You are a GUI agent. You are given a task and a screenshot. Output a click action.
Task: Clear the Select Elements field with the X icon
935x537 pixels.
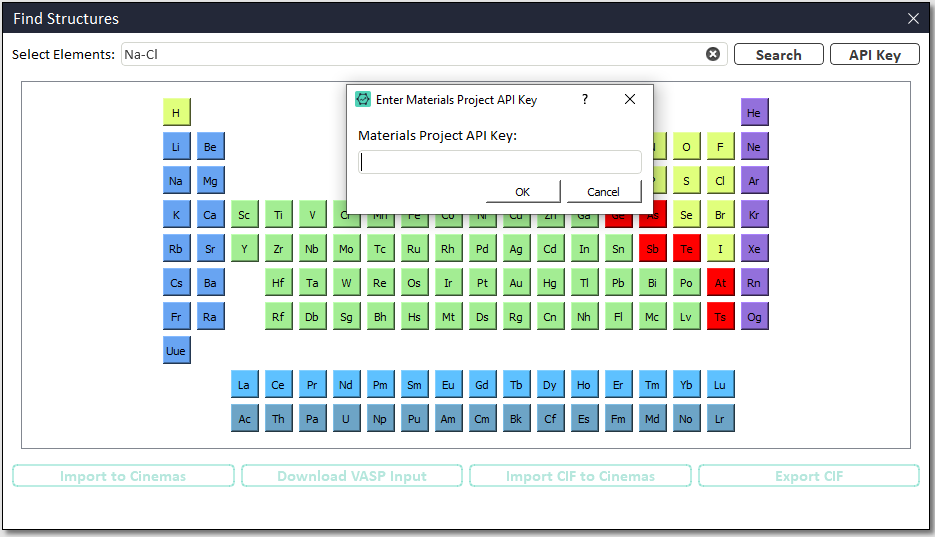[x=713, y=54]
